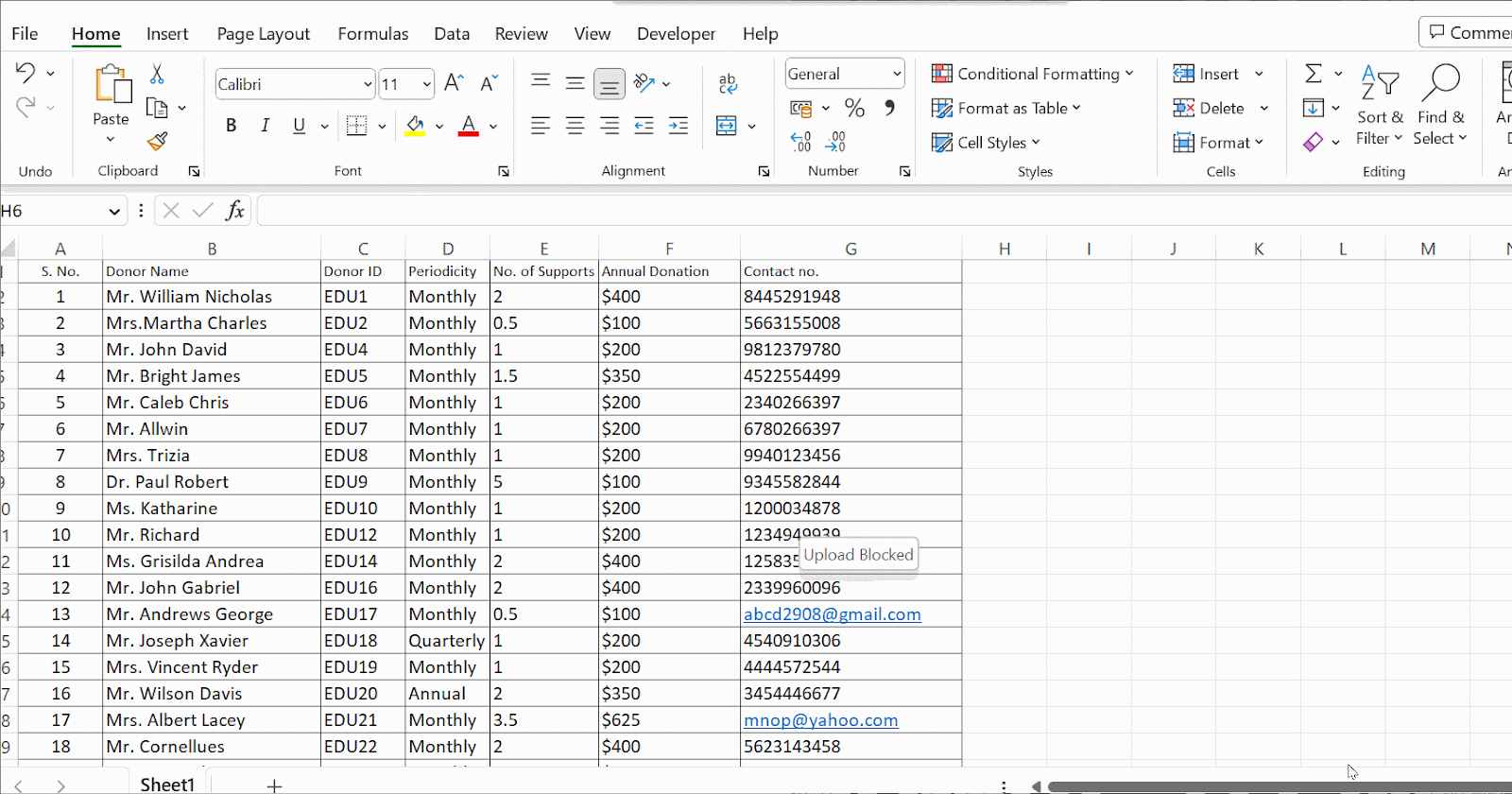Image resolution: width=1512 pixels, height=794 pixels.
Task: Click the Wrap Text icon
Action: 728,83
